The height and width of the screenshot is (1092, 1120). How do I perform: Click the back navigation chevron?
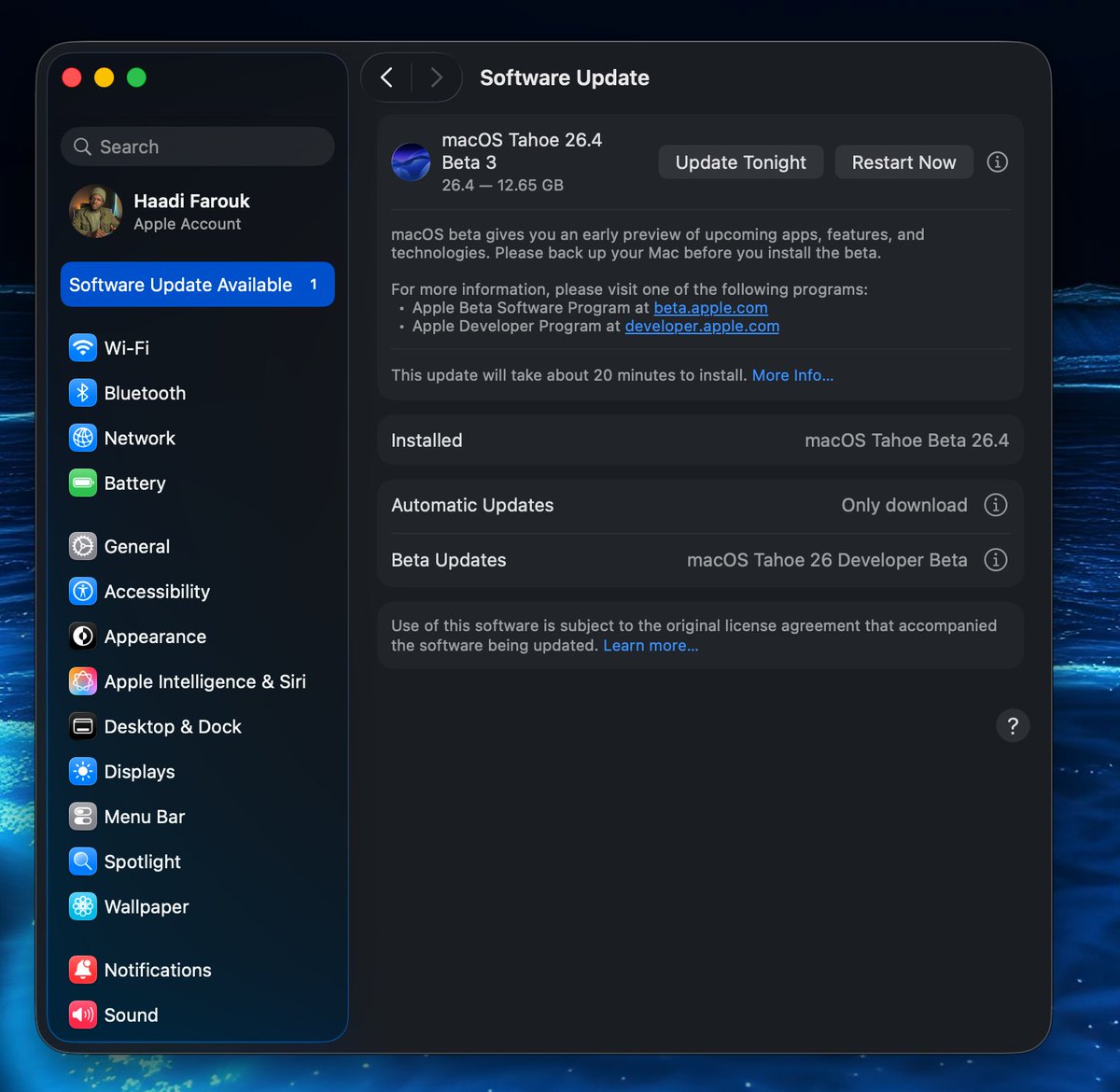[386, 77]
